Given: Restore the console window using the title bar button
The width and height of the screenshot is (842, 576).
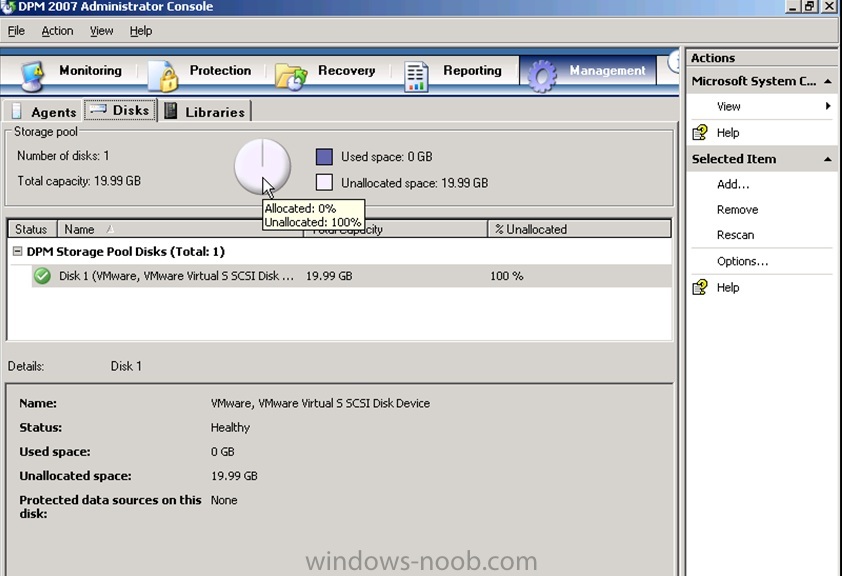Looking at the screenshot, I should (x=810, y=6).
